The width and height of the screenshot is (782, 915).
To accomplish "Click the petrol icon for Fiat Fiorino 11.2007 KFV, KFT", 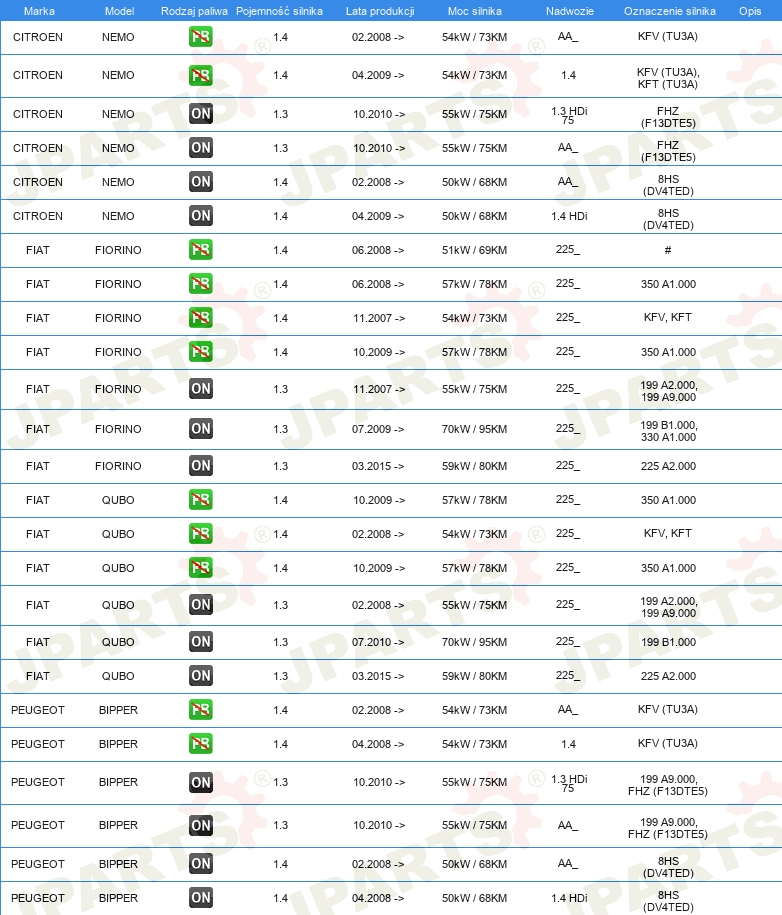I will click(x=201, y=317).
